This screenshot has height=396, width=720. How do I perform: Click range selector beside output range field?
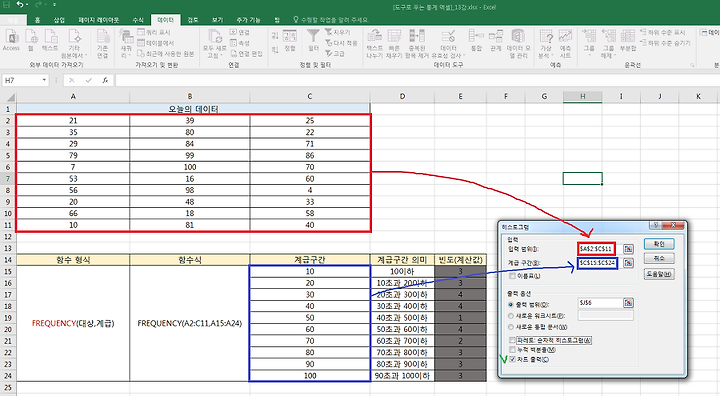pos(628,303)
